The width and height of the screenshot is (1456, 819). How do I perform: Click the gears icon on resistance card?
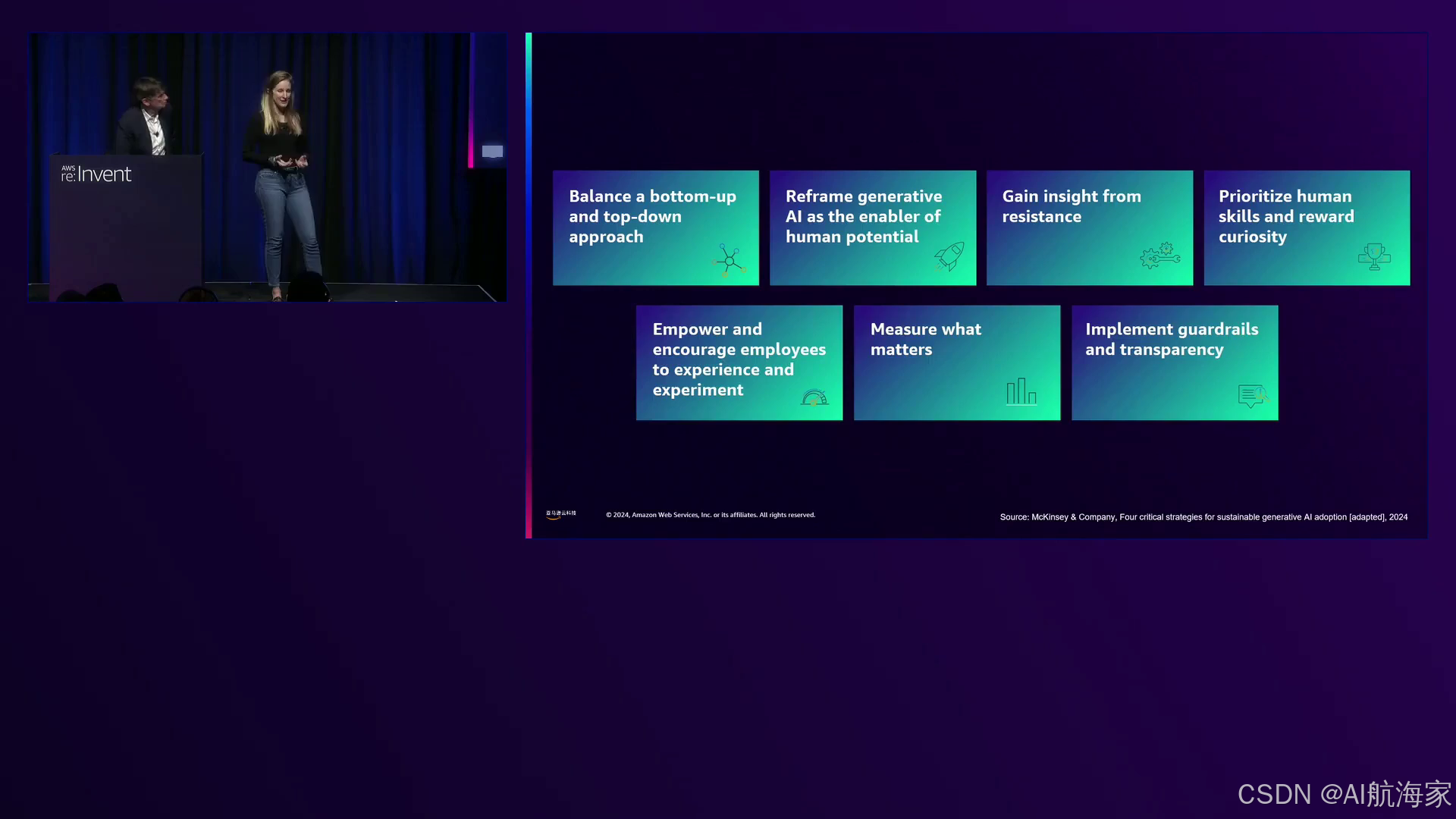pos(1159,256)
